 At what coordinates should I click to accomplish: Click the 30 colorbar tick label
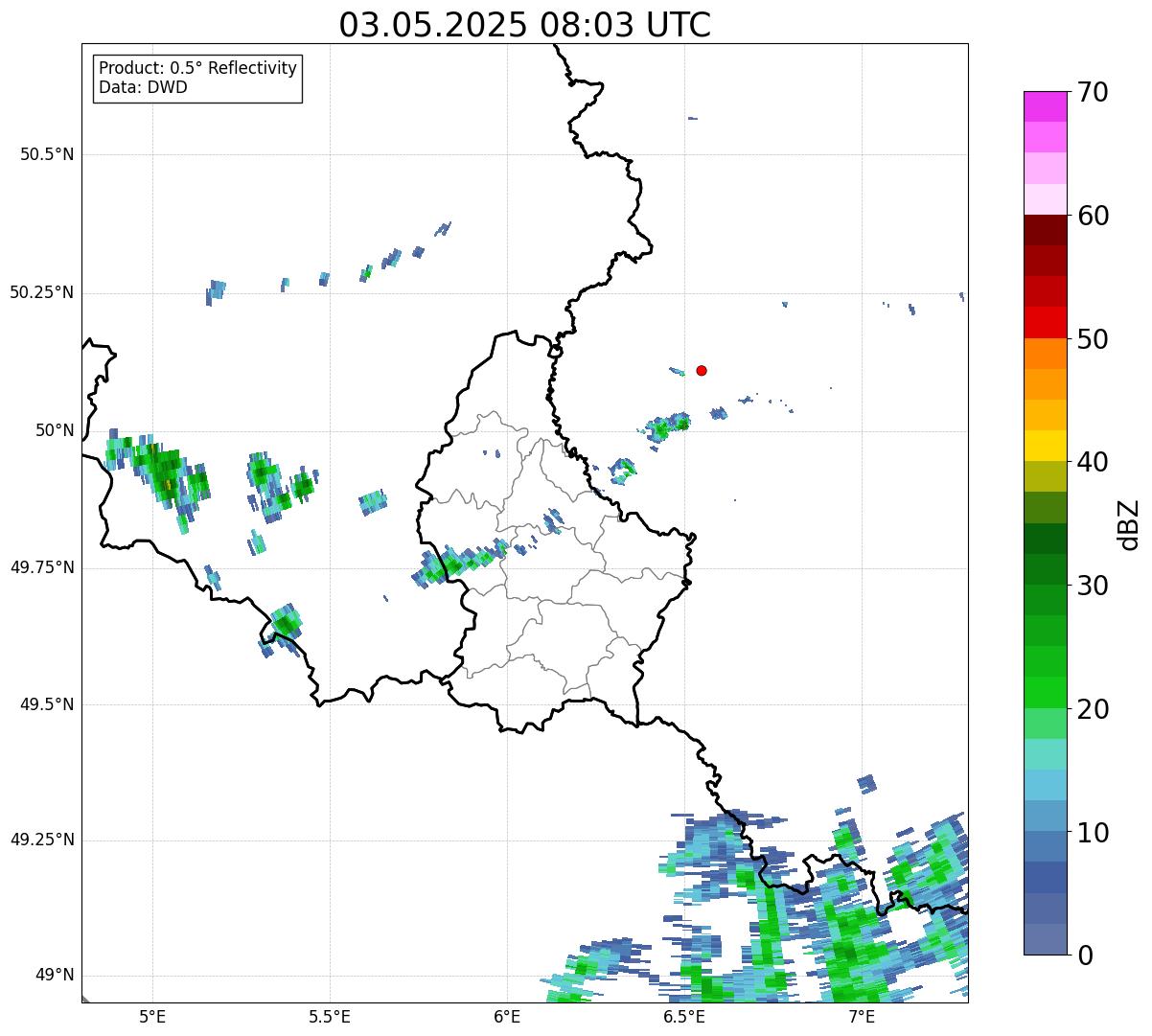coord(1093,586)
